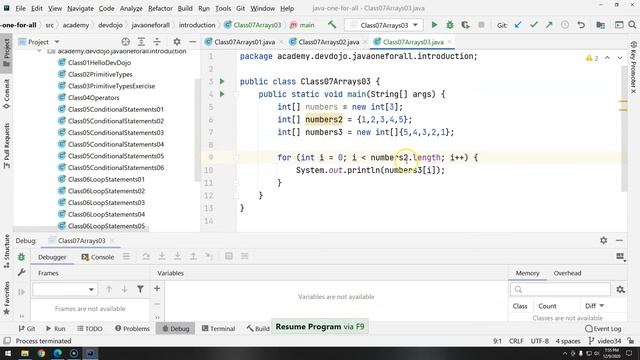Expand all icon in Project panel
Image resolution: width=640 pixels, height=360 pixels.
tap(141, 42)
